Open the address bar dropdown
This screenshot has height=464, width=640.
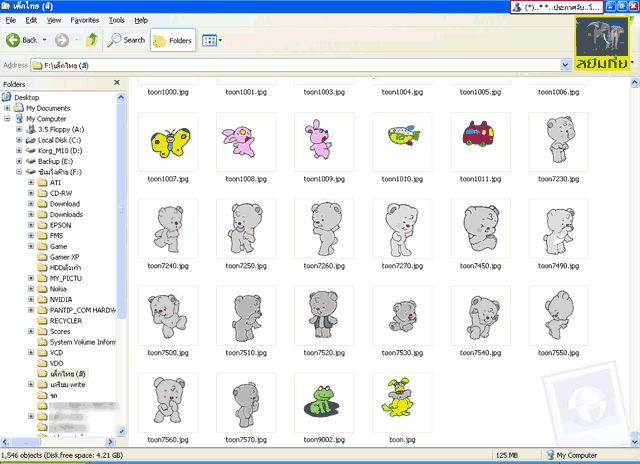coord(565,65)
